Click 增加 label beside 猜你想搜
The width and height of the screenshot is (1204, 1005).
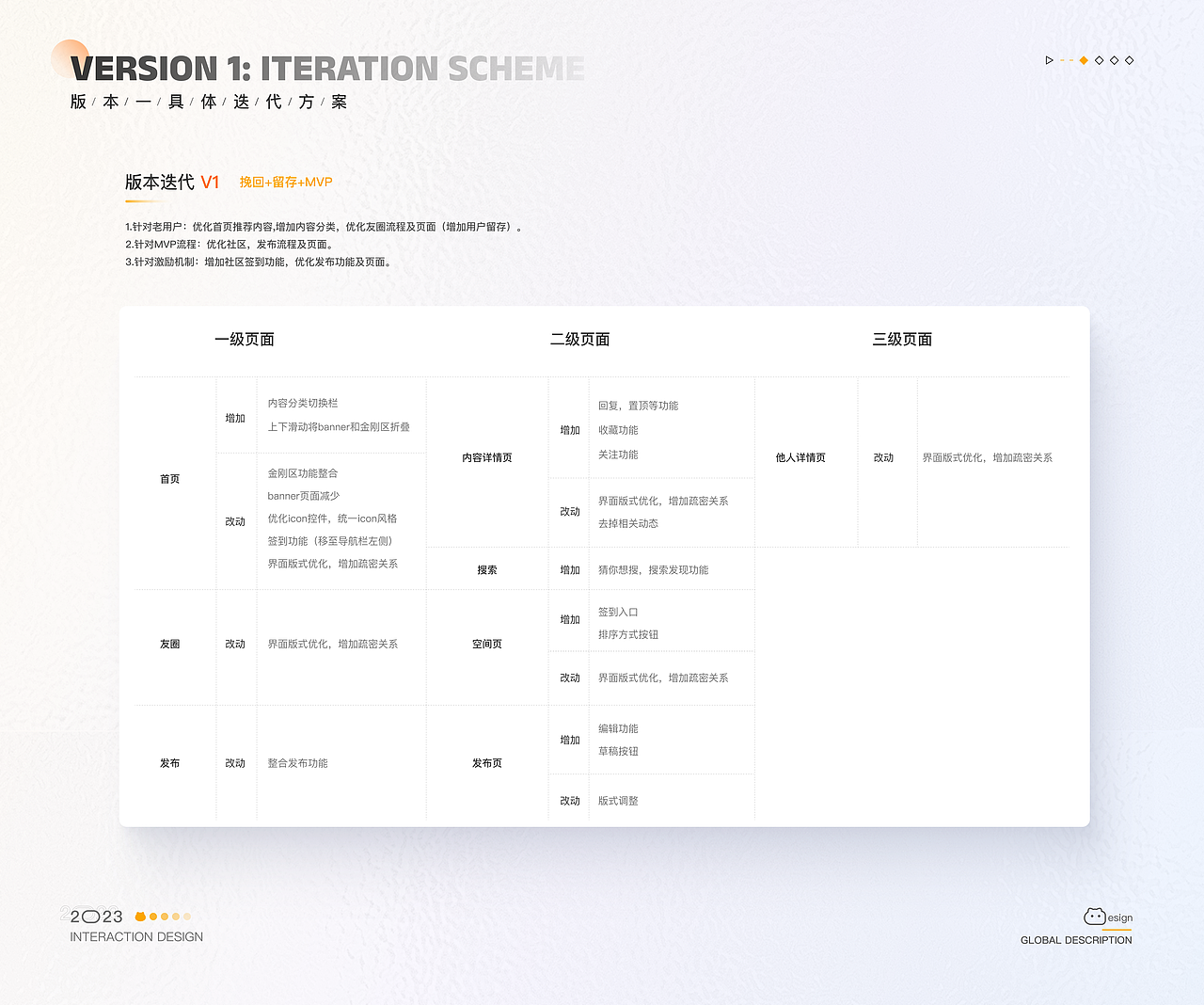pos(570,570)
